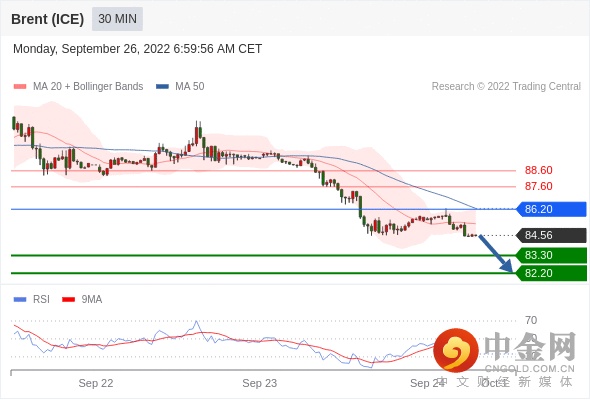Open the Research © 2022 Trading Central link
This screenshot has height=400, width=590.
tap(506, 87)
